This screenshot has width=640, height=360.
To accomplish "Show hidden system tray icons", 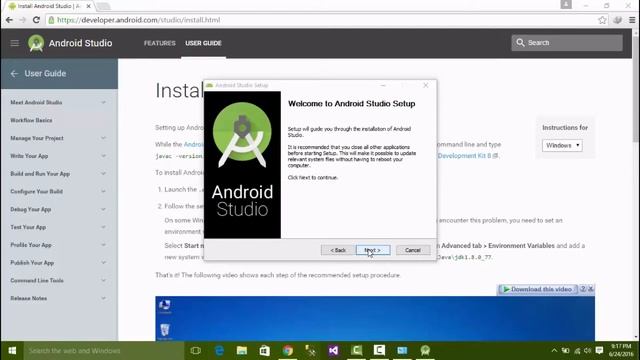I will (x=554, y=351).
